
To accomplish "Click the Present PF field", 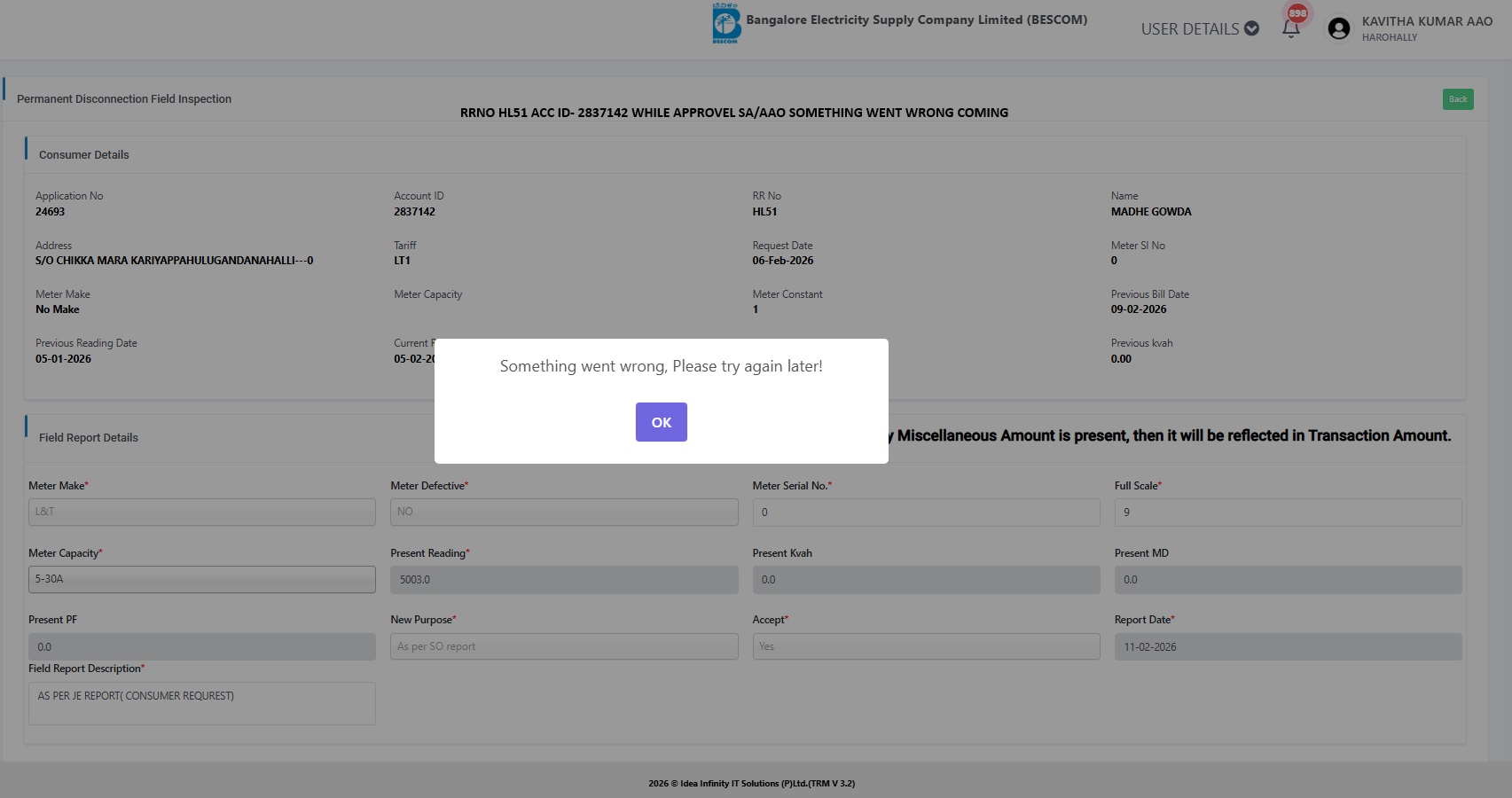I will coord(201,646).
